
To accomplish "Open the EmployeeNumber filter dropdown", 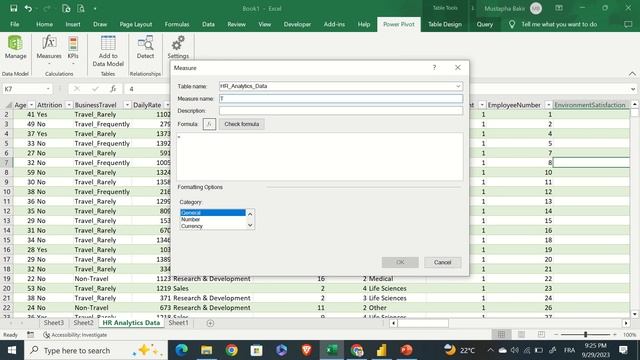I will (x=549, y=105).
